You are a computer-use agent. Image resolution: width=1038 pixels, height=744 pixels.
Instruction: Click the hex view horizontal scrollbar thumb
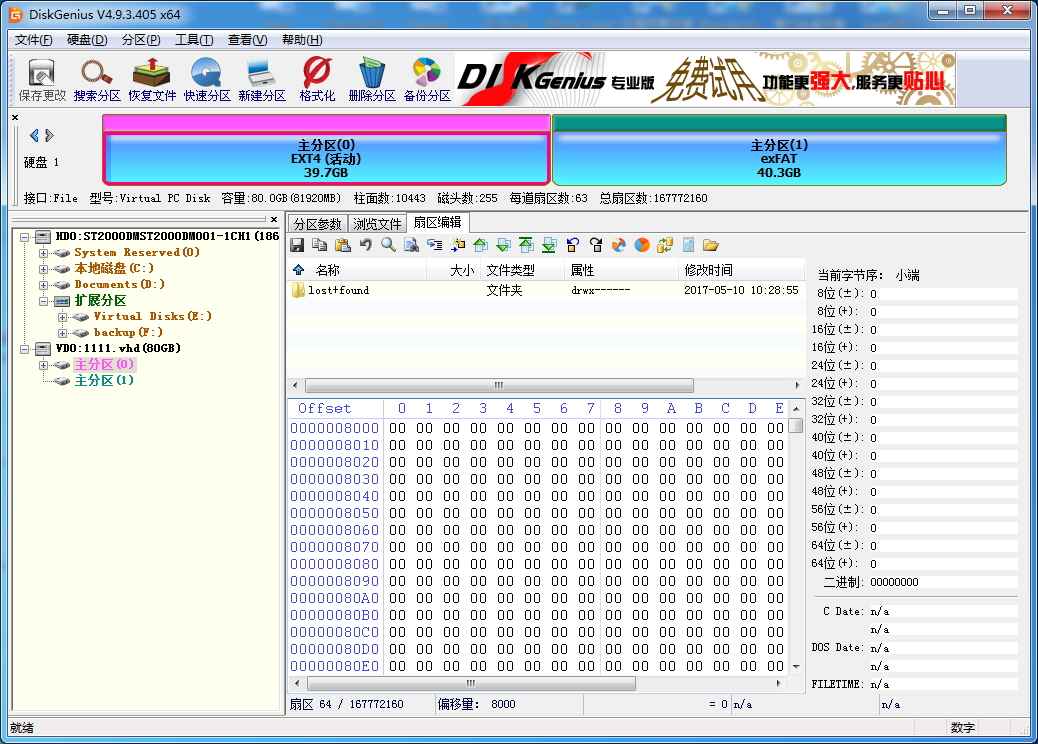point(471,683)
